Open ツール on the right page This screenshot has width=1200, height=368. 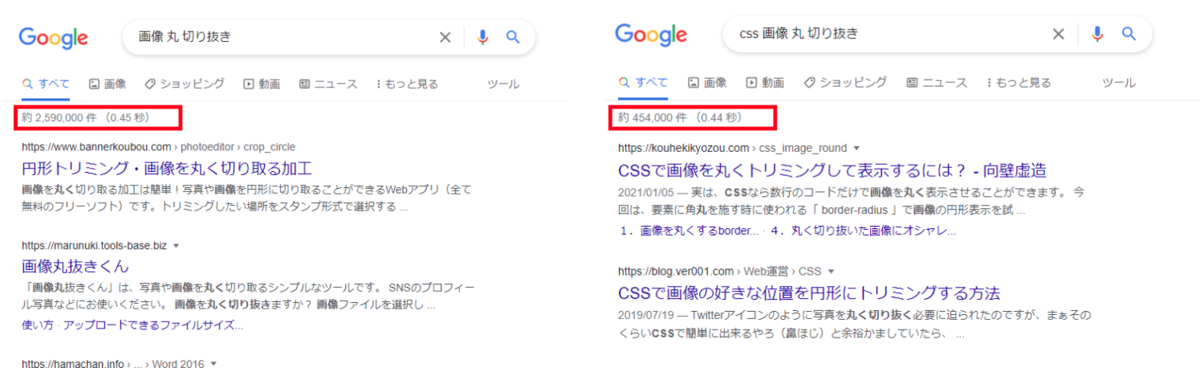tap(1118, 82)
